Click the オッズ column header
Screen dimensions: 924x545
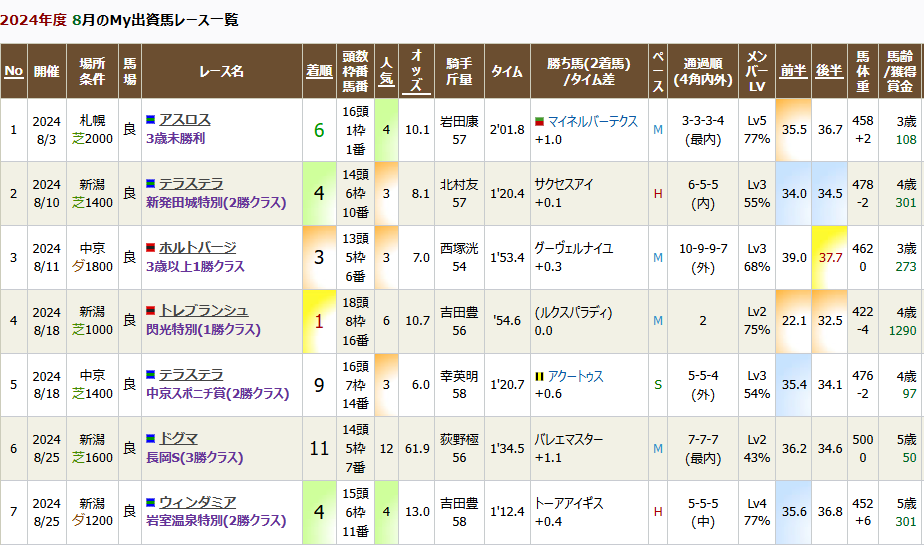[x=417, y=71]
